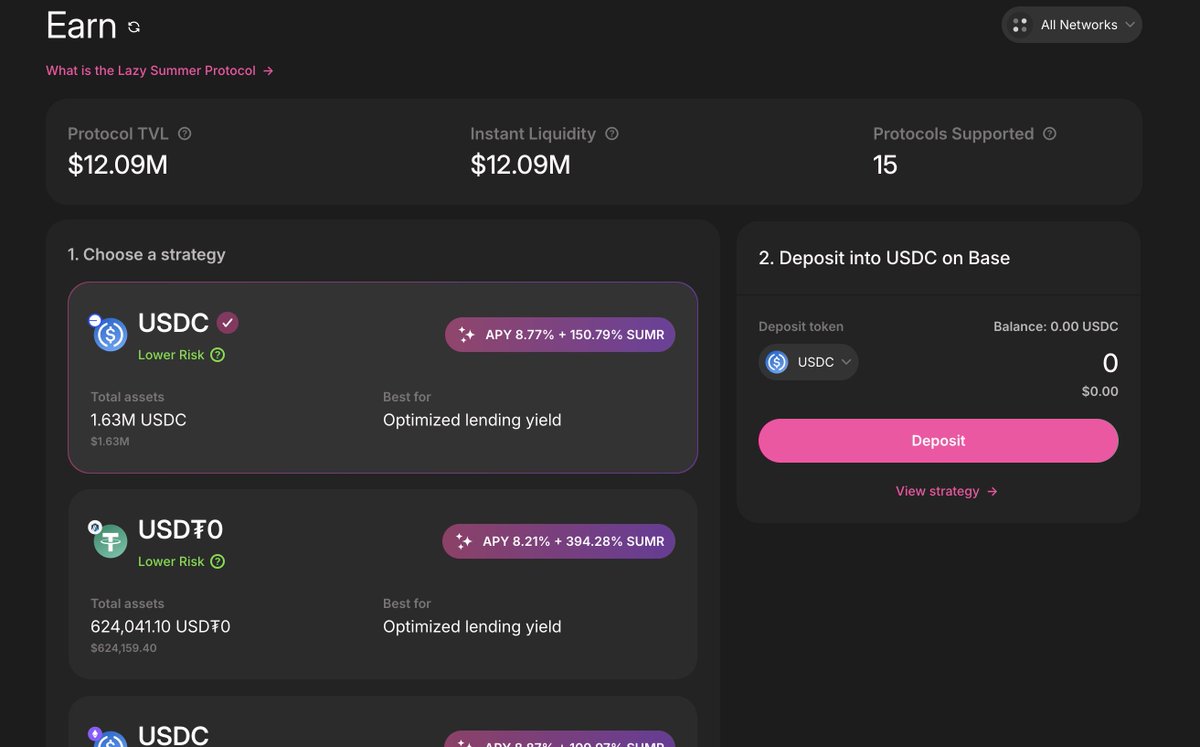Click the sparkle icon in the 8.21% APY badge
Viewport: 1200px width, 747px height.
point(463,542)
